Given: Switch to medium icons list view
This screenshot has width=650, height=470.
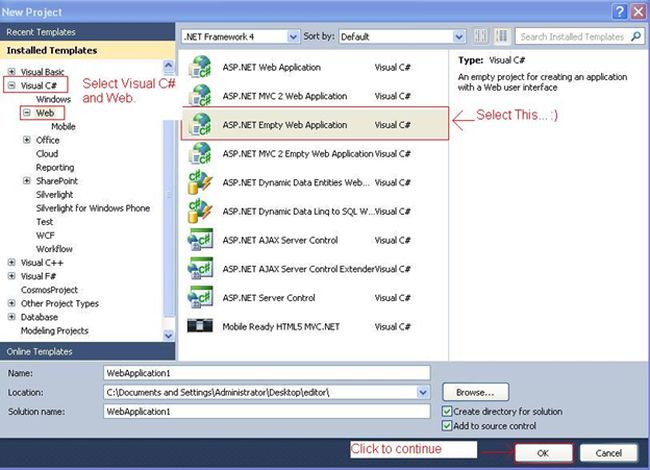Looking at the screenshot, I should pyautogui.click(x=502, y=36).
